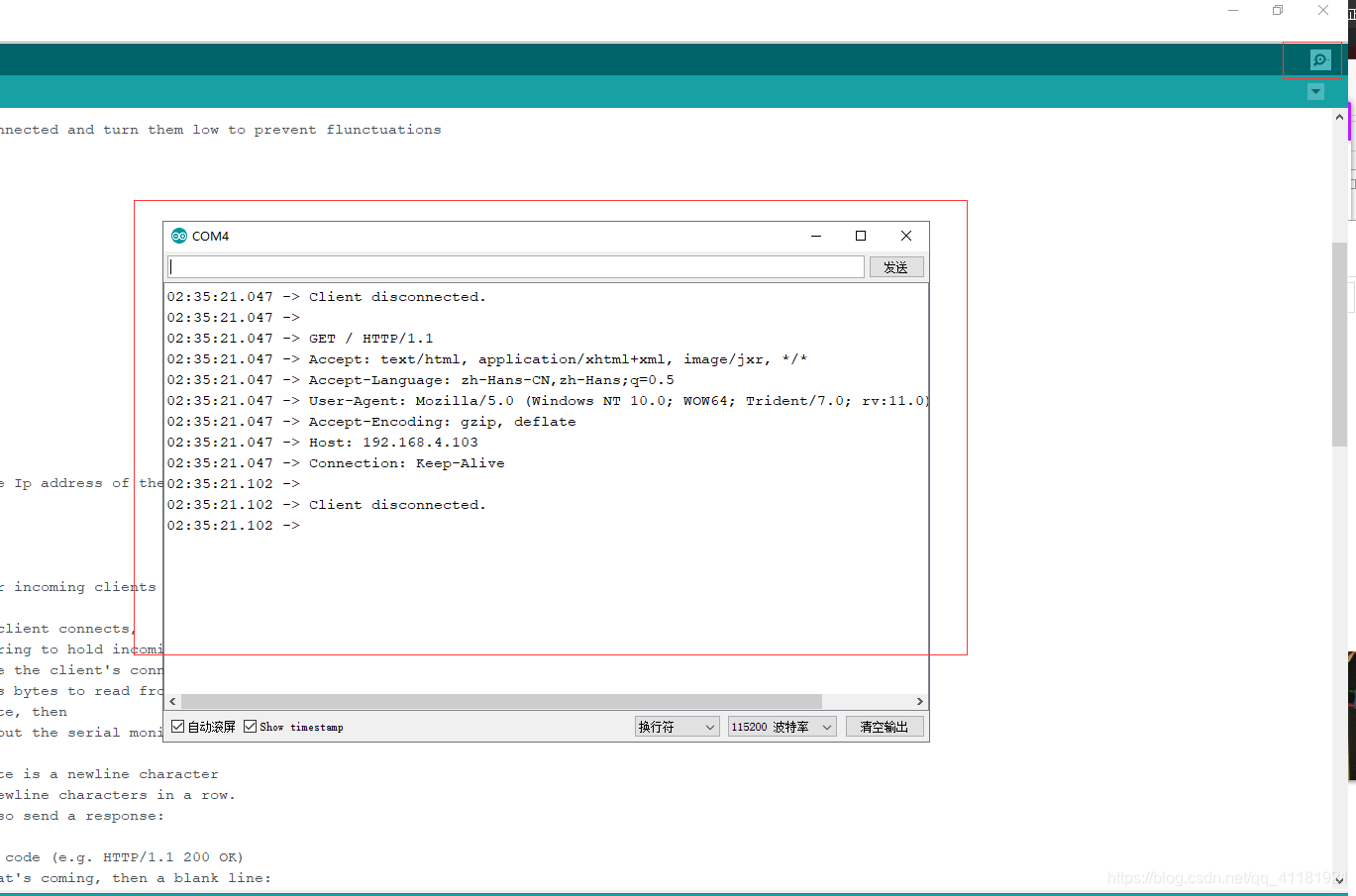
Task: Minimize the main Arduino window
Action: click(x=1233, y=10)
